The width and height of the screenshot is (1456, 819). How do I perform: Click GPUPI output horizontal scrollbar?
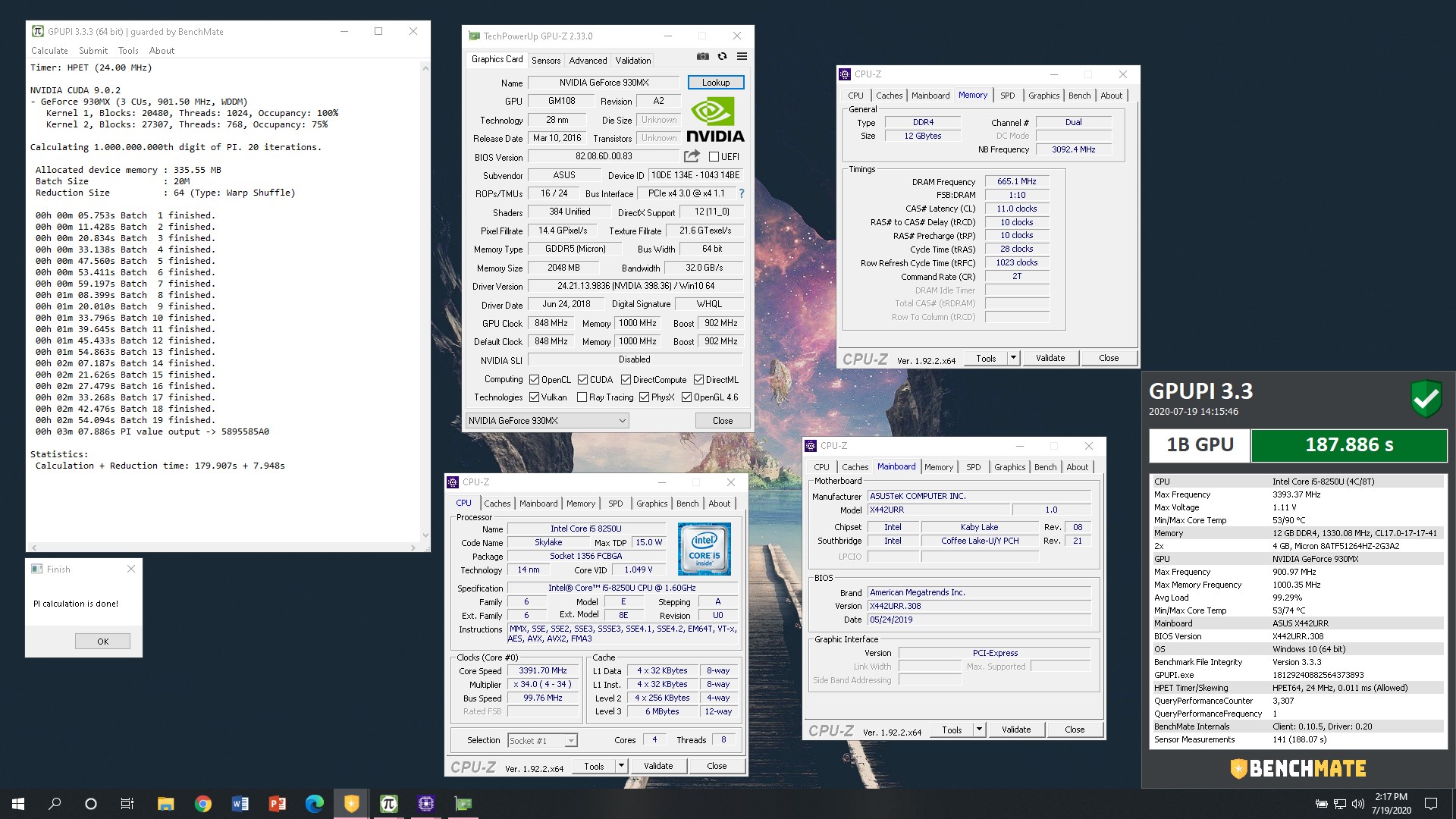[223, 547]
